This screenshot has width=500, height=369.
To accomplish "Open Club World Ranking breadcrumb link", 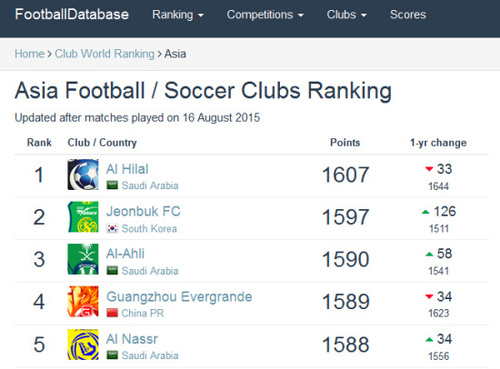I will [x=105, y=54].
